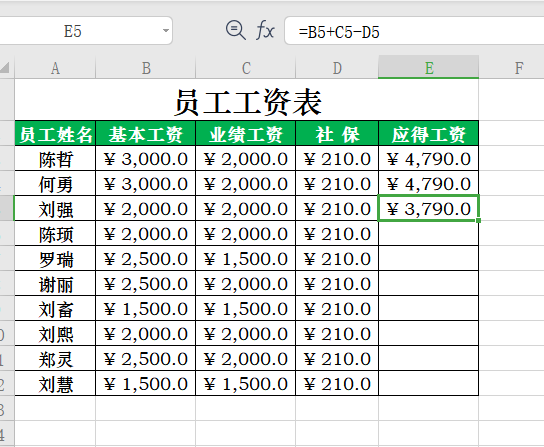Select the name cell 陈哲

[x=55, y=158]
